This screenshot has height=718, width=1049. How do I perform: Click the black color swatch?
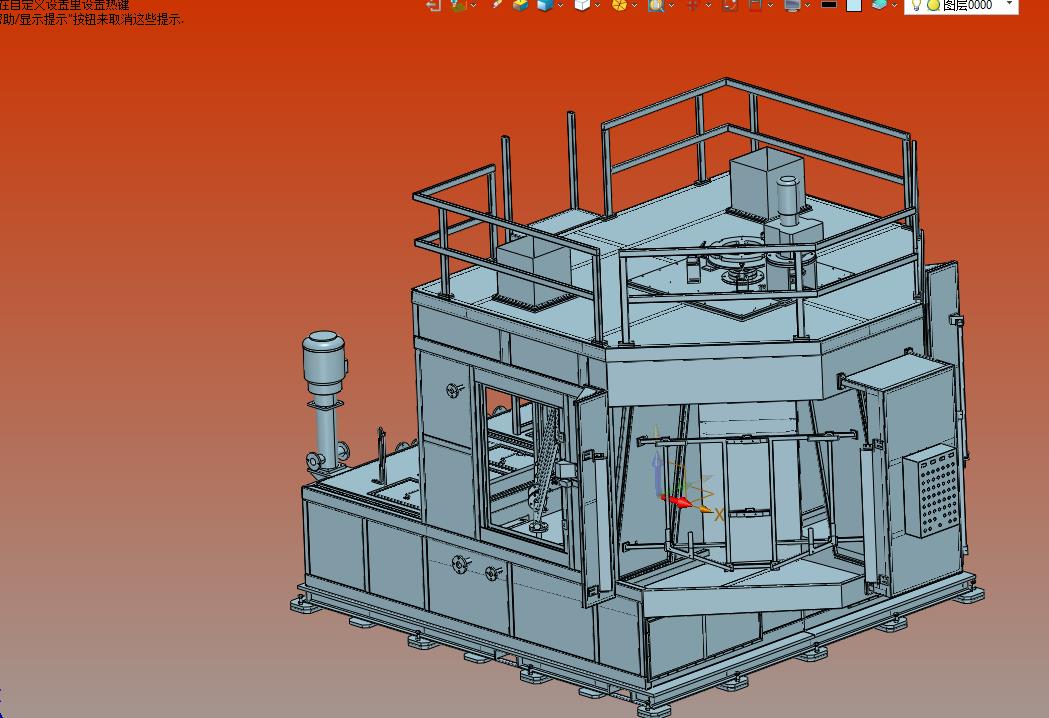(x=829, y=4)
